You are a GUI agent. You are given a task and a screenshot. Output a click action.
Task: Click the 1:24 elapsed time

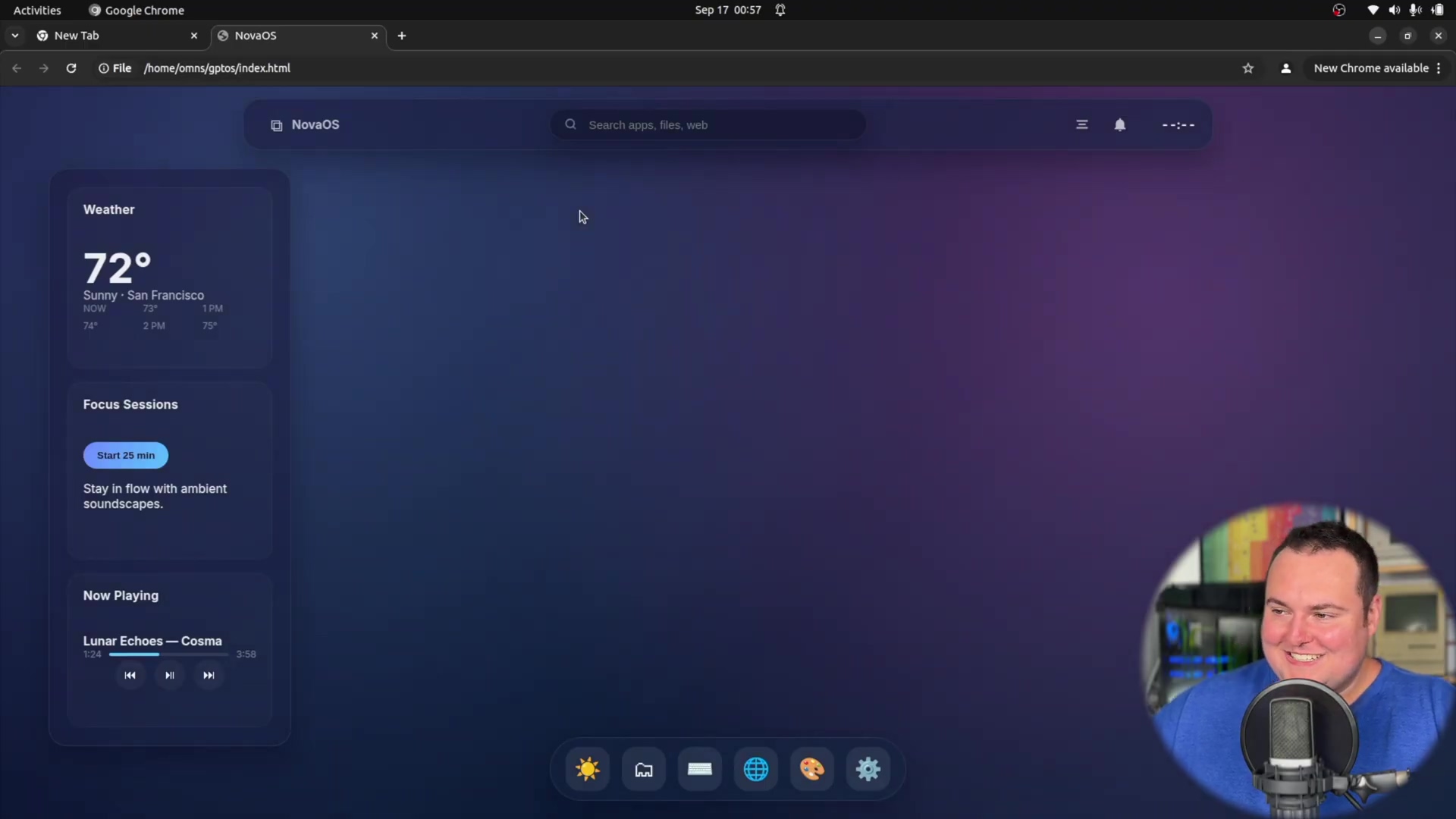pos(92,654)
